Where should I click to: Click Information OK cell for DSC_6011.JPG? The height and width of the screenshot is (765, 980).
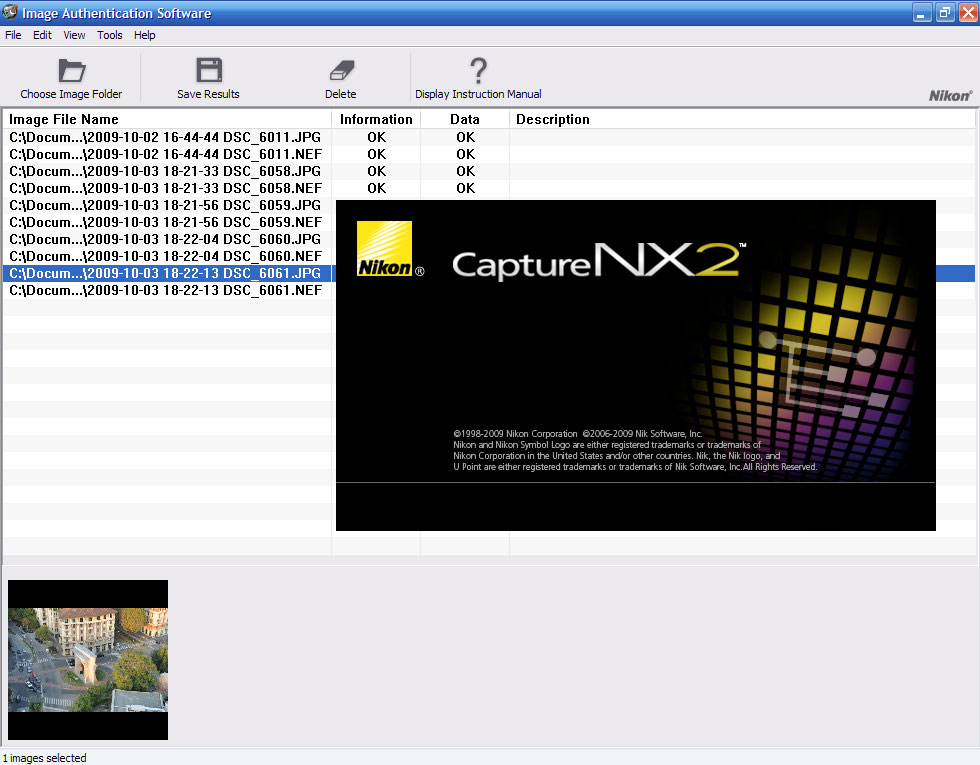pos(377,138)
